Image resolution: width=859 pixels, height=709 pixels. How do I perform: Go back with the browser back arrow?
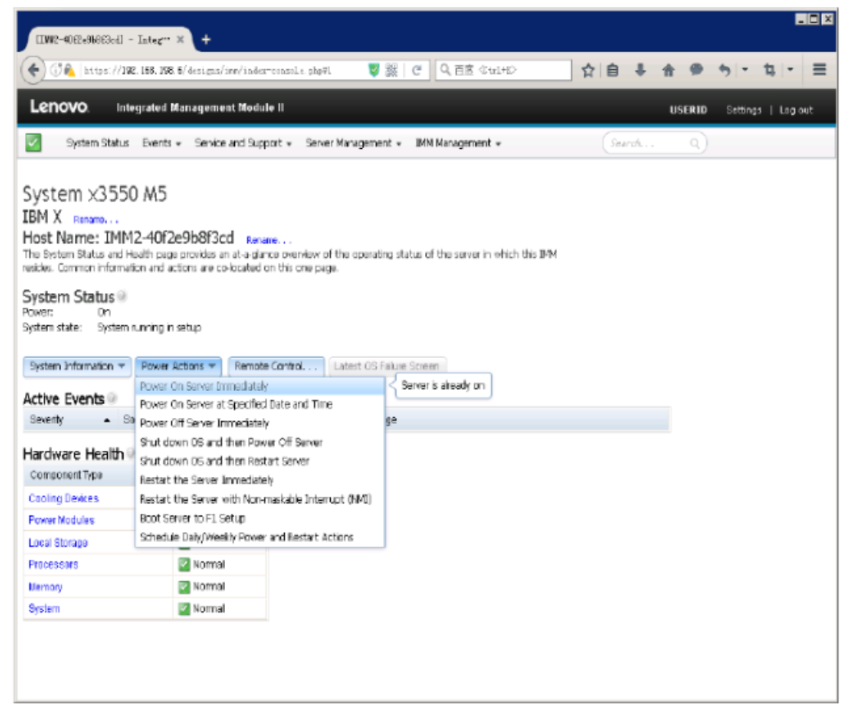point(33,70)
